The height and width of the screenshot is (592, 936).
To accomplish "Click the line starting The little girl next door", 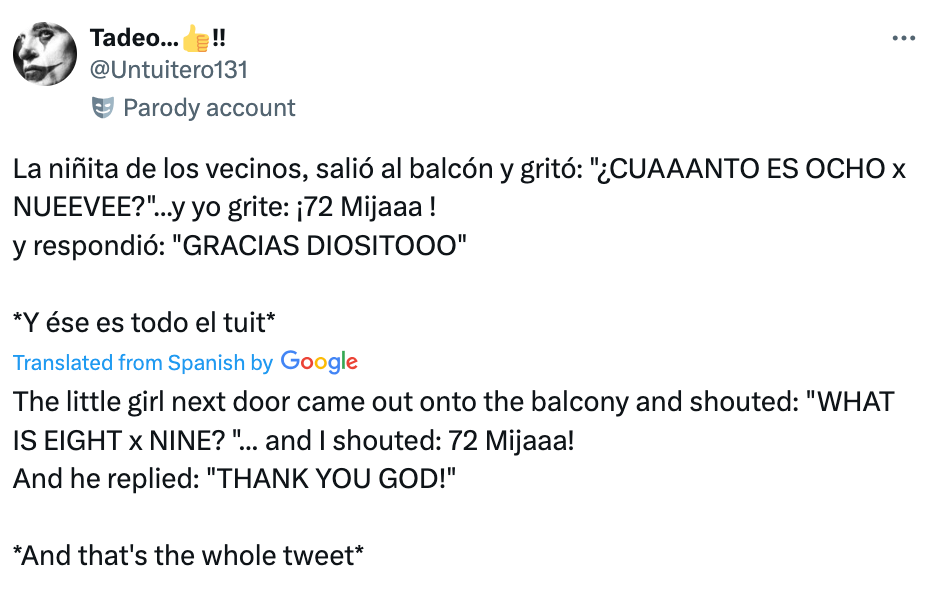I will (453, 402).
